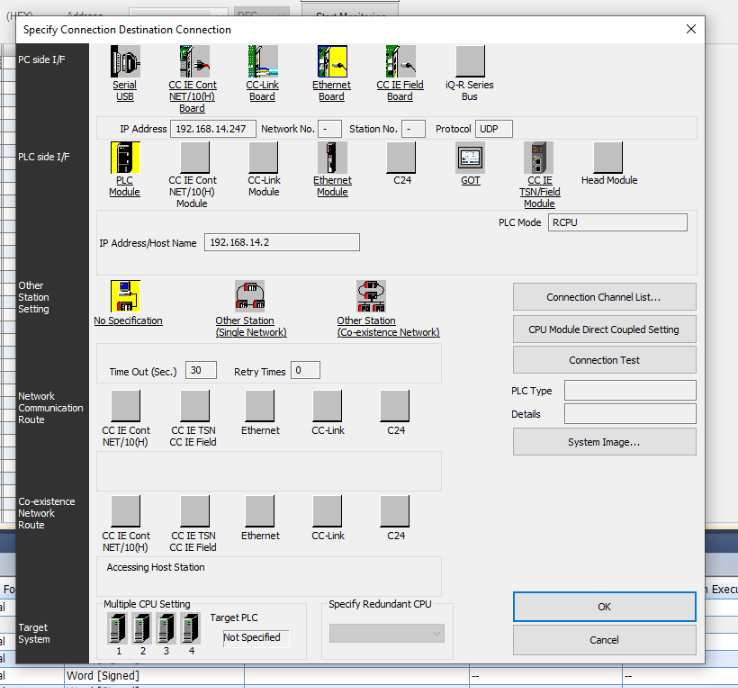This screenshot has height=688, width=738.
Task: Open the Connection Channel List
Action: (x=604, y=297)
